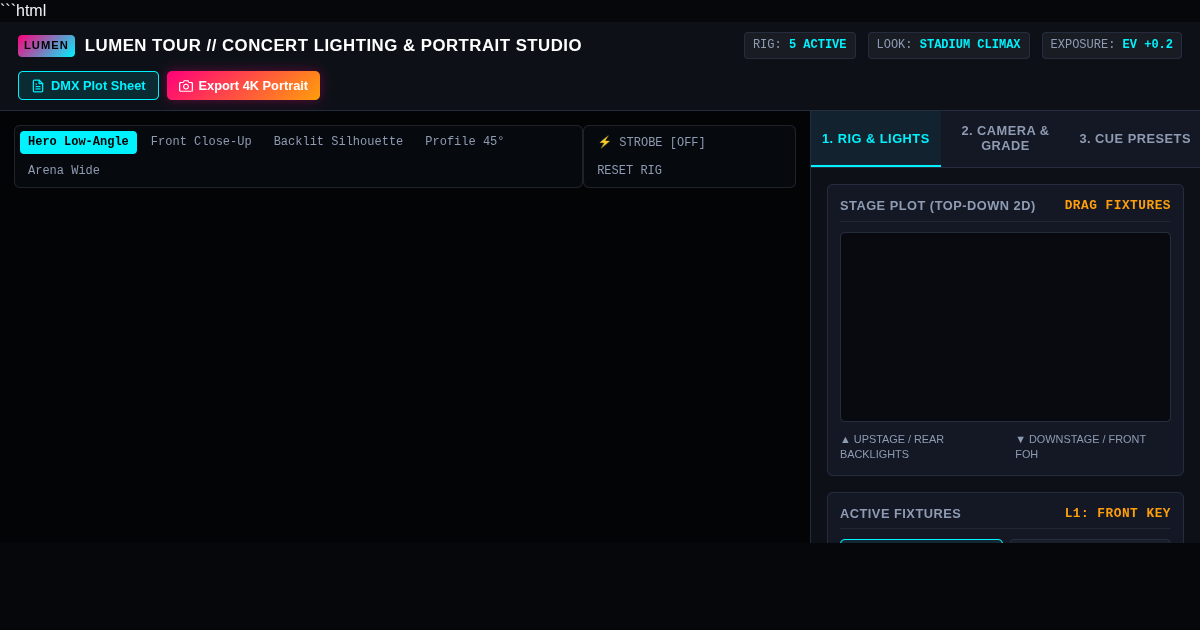The image size is (1200, 630).
Task: Reset the rig with RESET RIG
Action: tap(629, 171)
